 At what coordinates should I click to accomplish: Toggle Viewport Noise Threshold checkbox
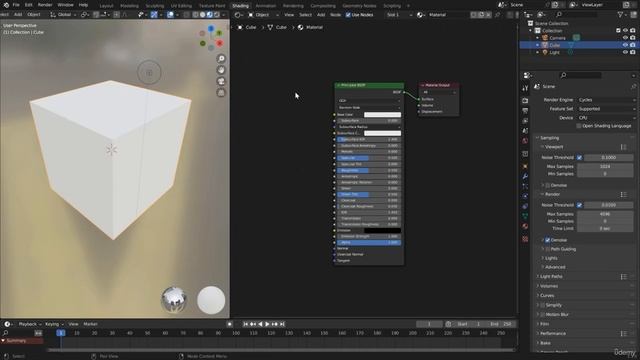[x=579, y=158]
